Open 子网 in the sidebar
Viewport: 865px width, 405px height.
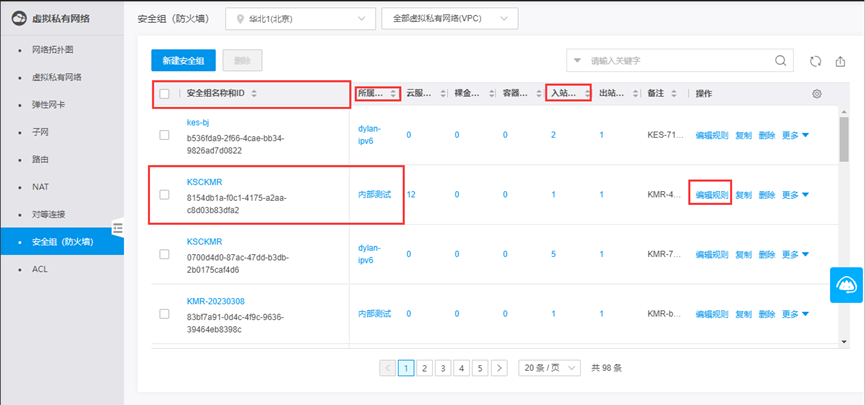[40, 132]
